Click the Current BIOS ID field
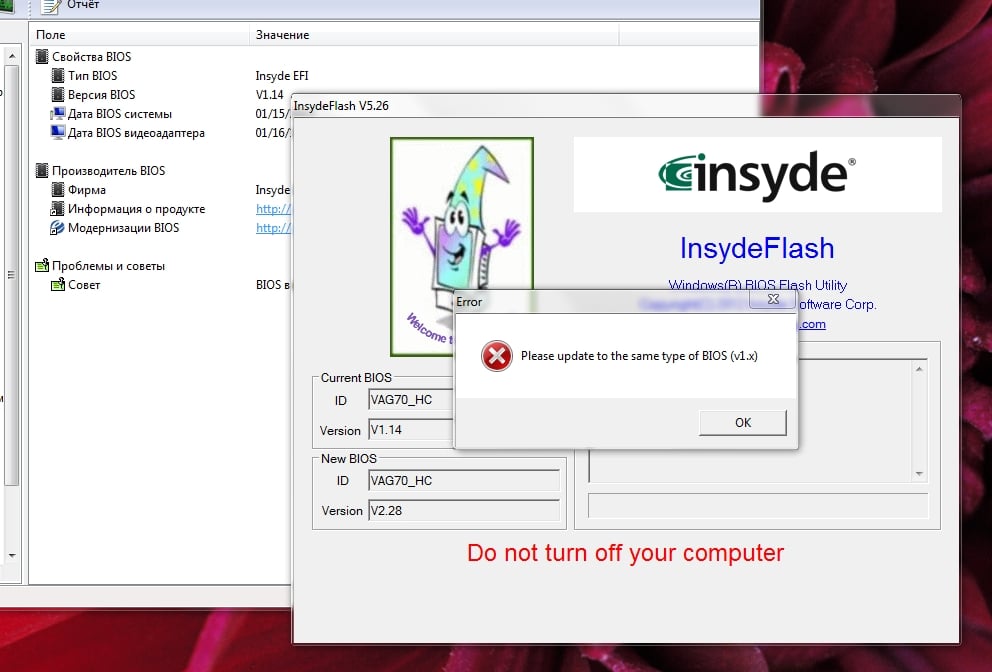Screen dimensions: 992x672 pos(411,400)
